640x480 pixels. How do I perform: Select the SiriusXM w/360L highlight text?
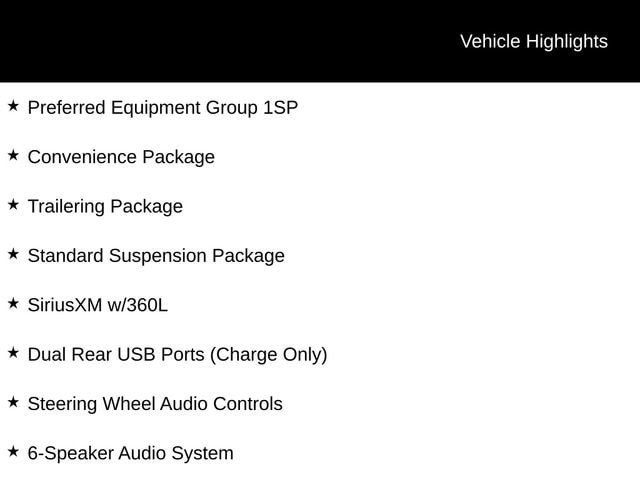[98, 305]
